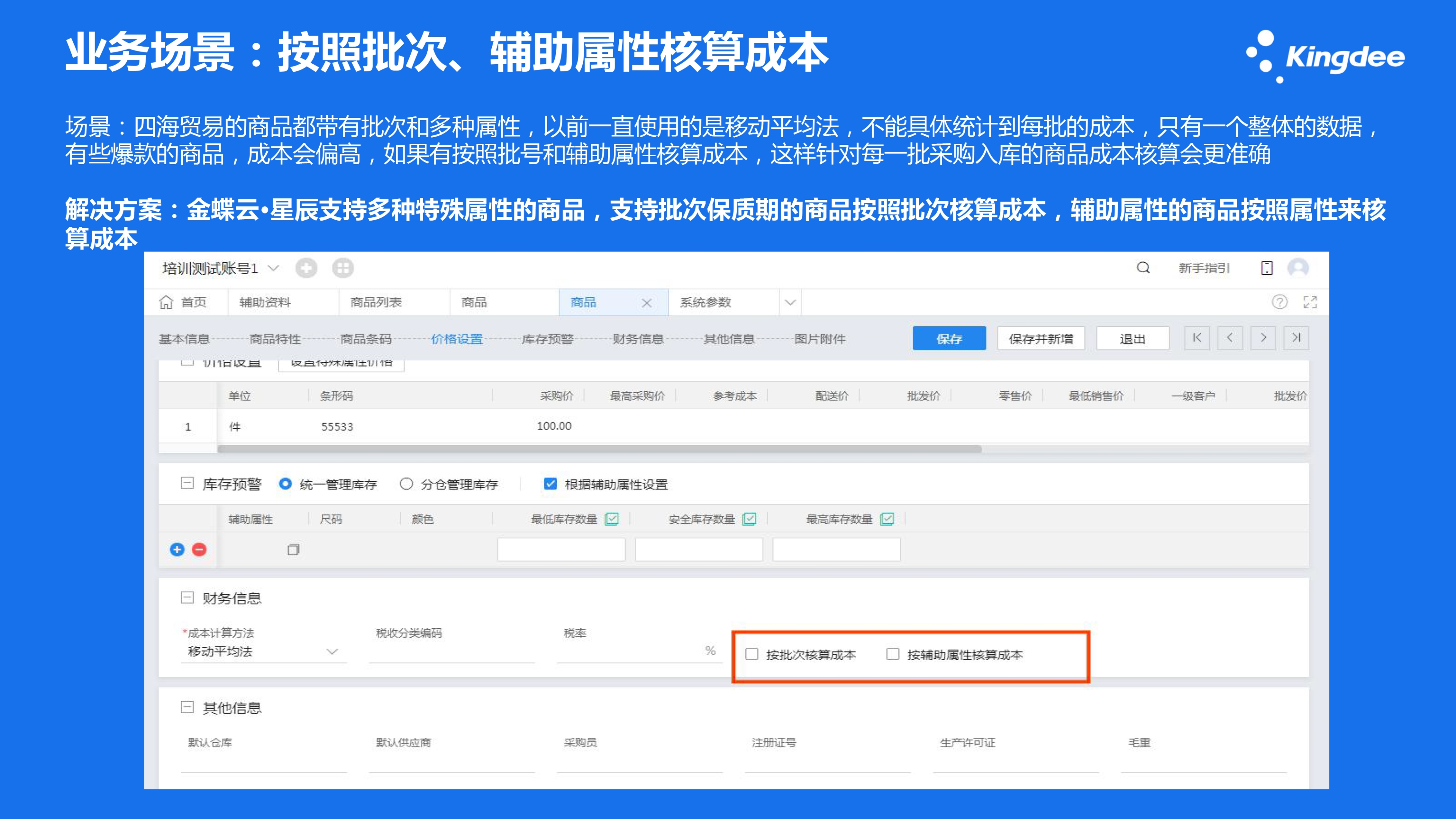1456x819 pixels.
Task: Toggle fullscreen expand icon
Action: pos(1310,302)
